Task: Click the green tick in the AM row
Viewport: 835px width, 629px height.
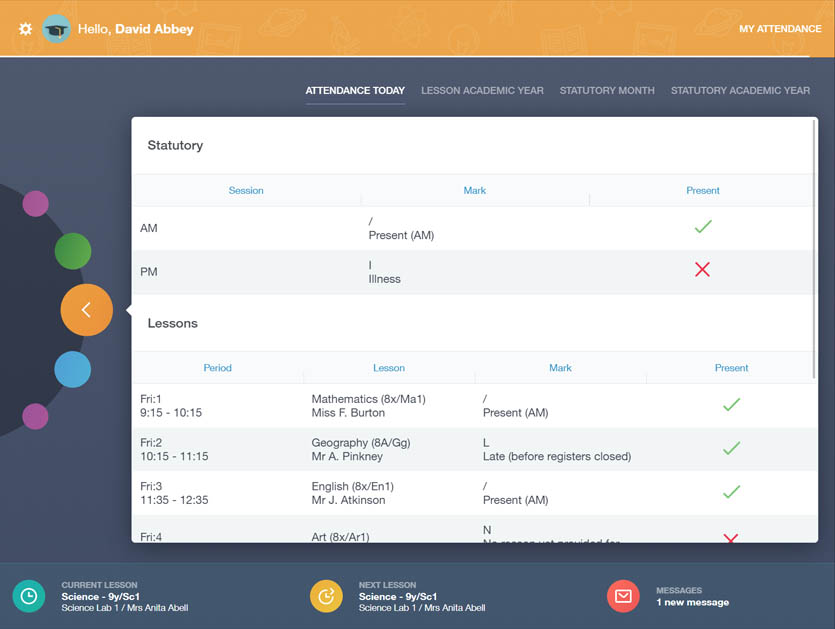Action: tap(703, 226)
